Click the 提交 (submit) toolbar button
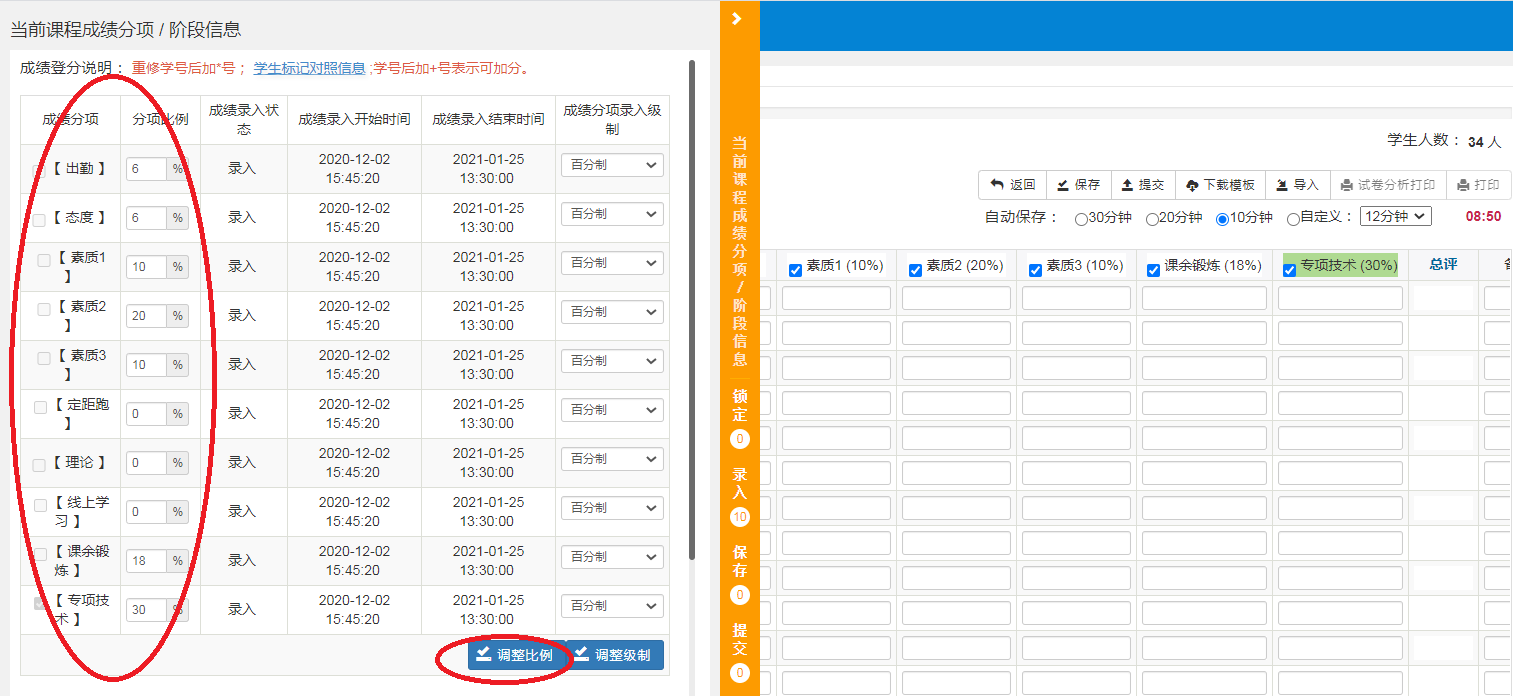Screen dimensions: 1513x696 click(x=1142, y=185)
